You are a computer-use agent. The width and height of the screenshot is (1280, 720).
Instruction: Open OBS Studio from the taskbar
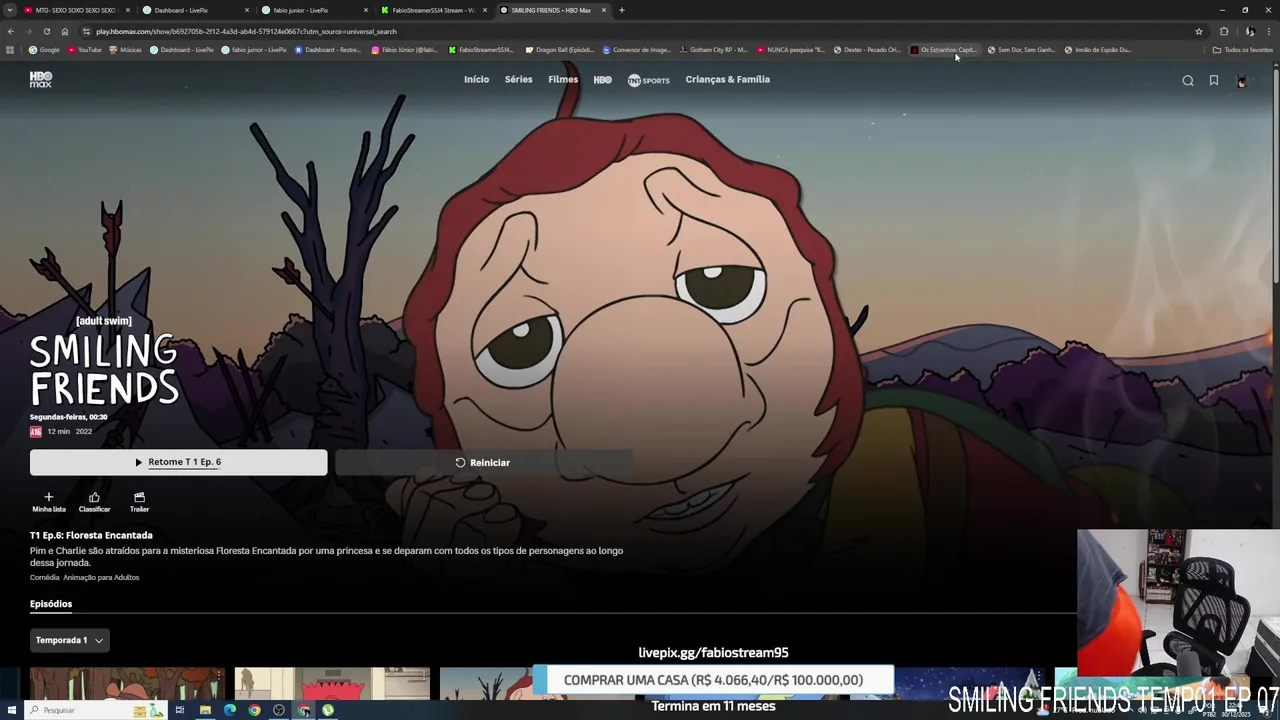pyautogui.click(x=279, y=710)
